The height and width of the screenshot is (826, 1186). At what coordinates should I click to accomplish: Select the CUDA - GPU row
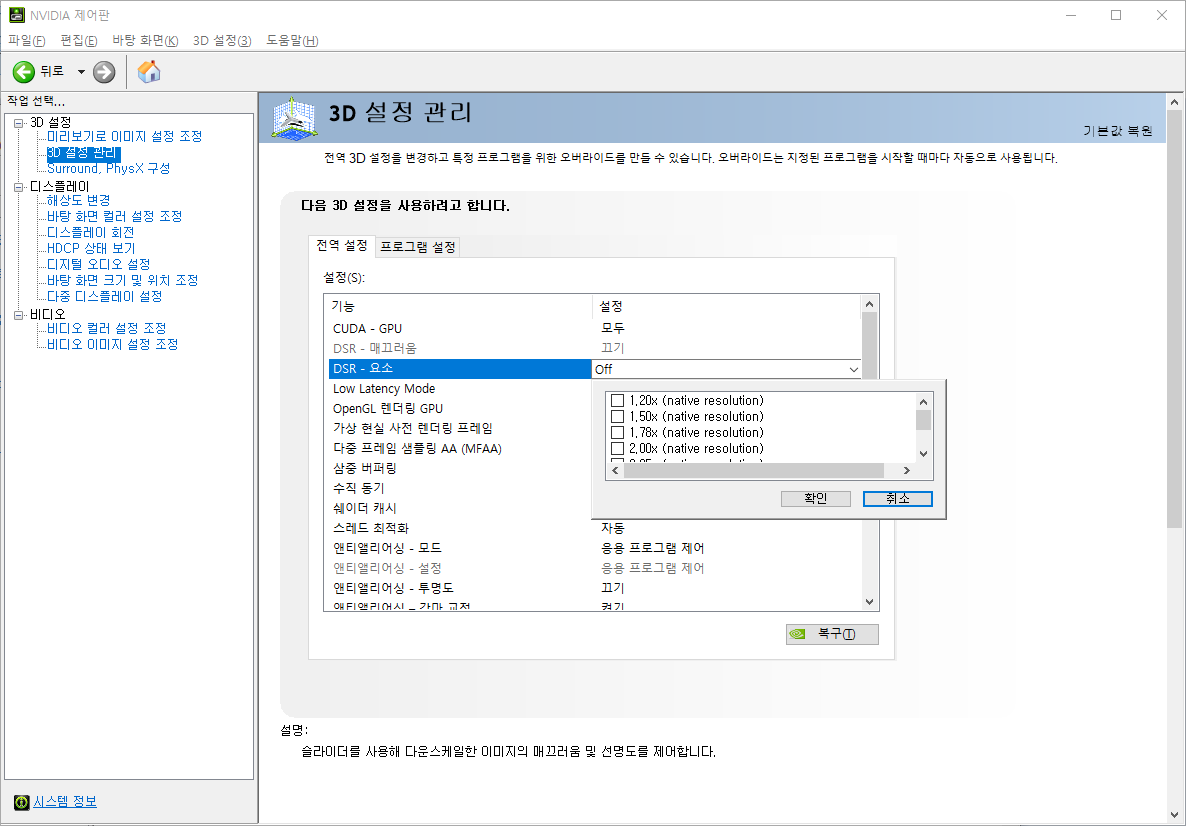[595, 328]
